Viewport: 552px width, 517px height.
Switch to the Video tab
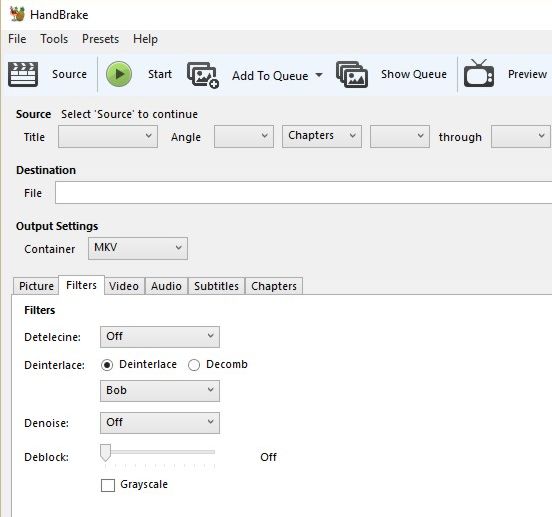click(124, 286)
